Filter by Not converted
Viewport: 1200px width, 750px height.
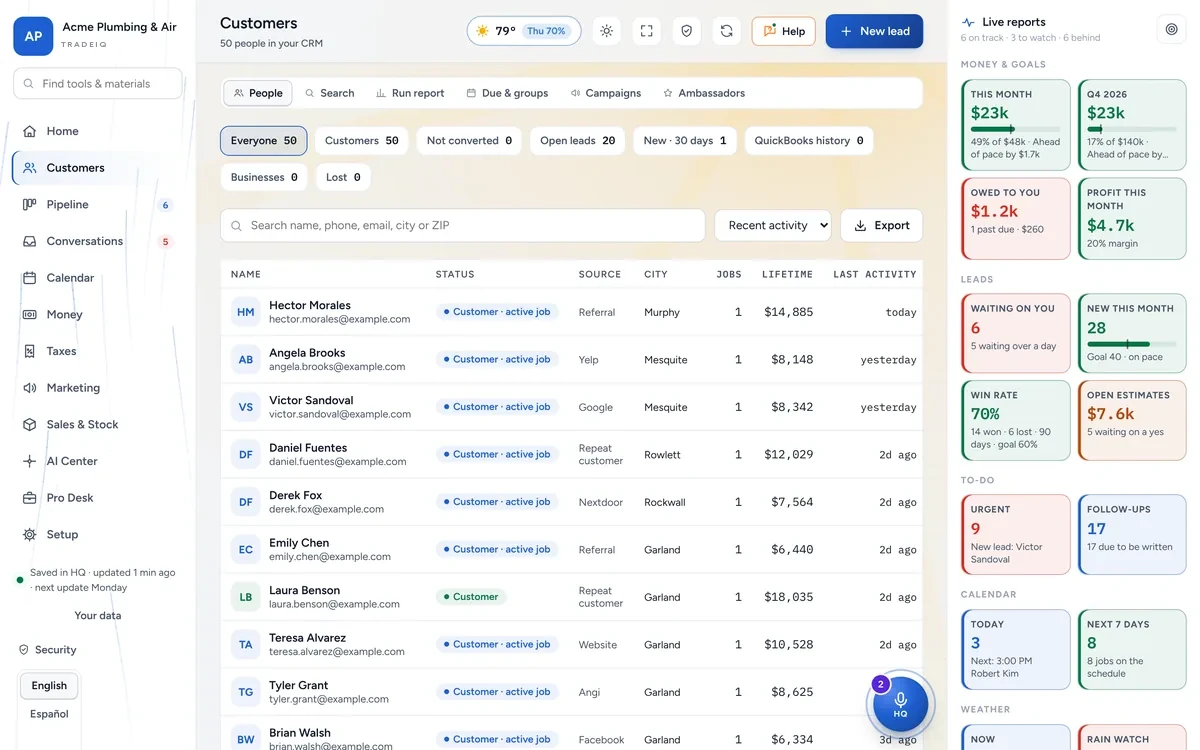(469, 141)
